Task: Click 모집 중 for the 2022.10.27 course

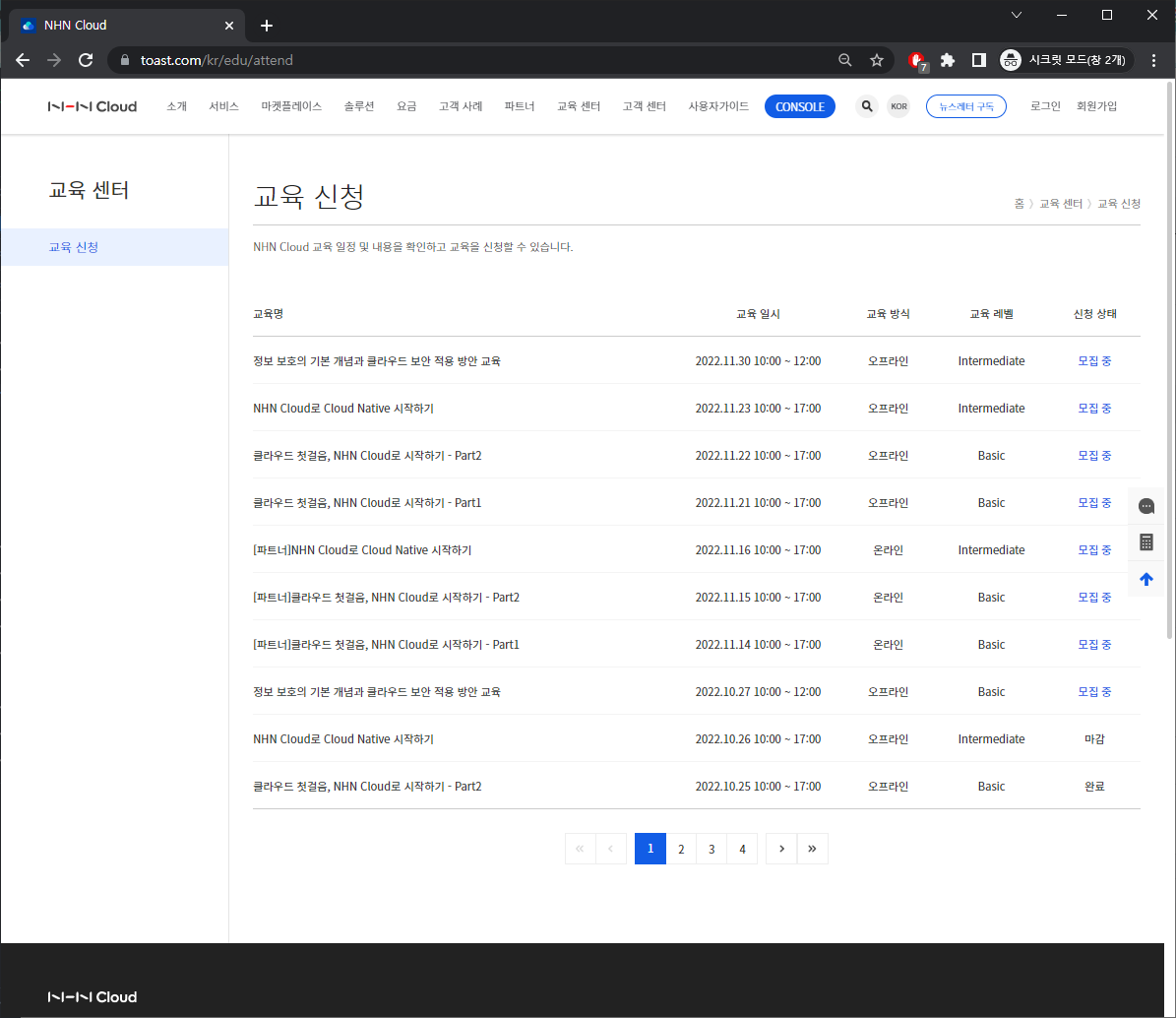Action: [1094, 692]
